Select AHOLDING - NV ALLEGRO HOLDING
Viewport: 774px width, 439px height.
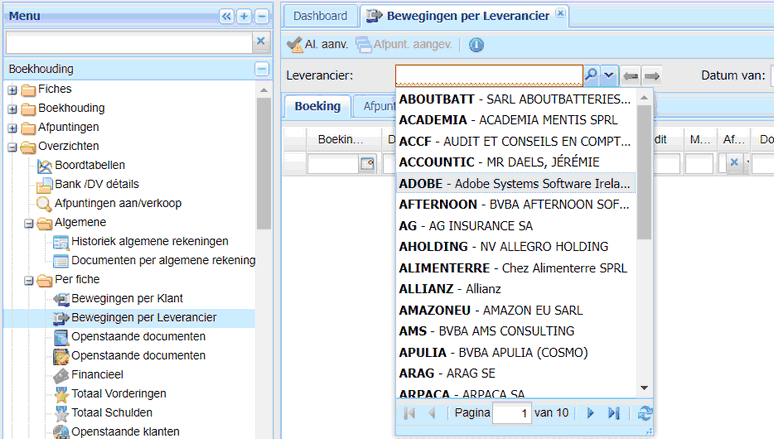tap(515, 246)
